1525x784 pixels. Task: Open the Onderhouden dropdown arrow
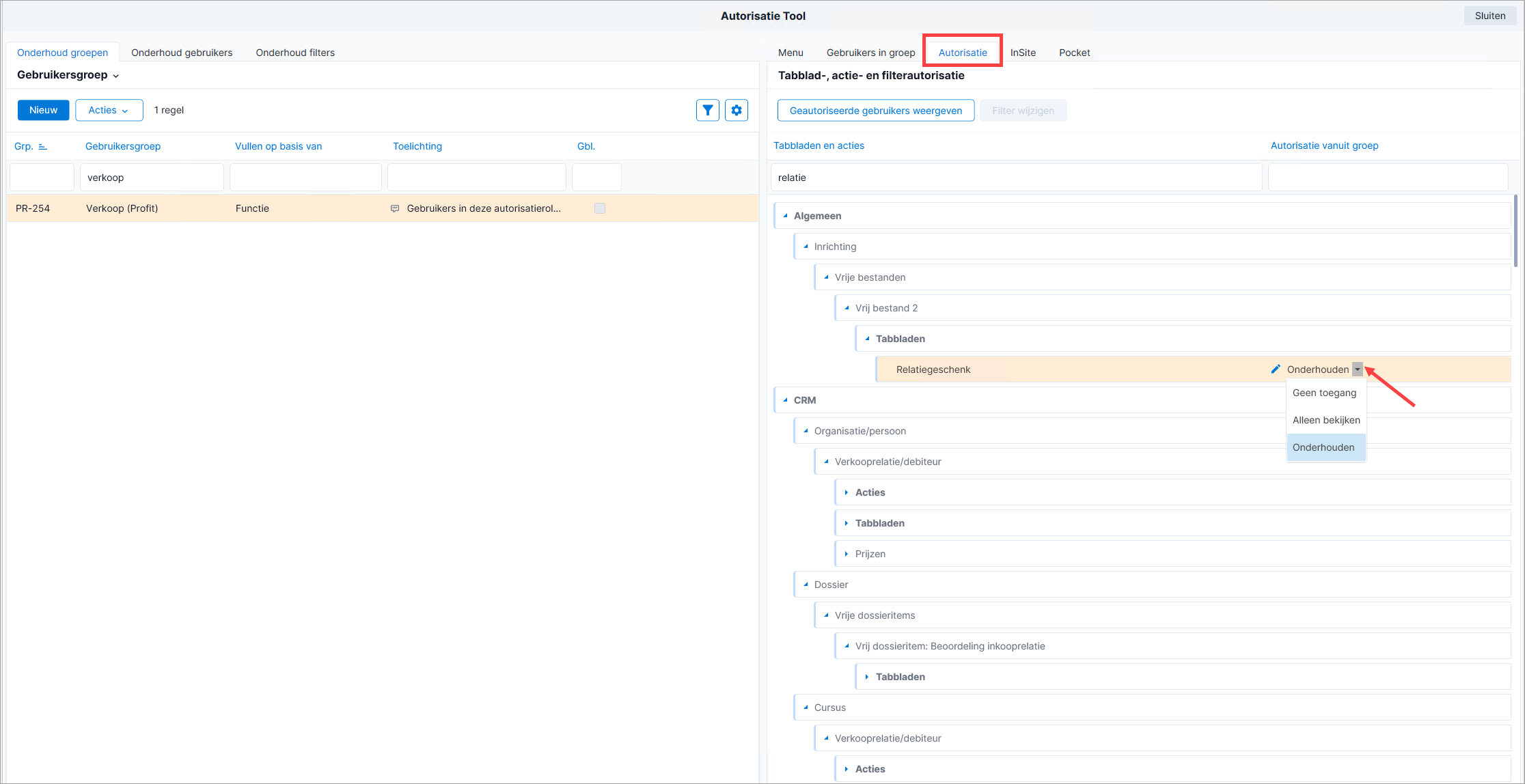click(x=1357, y=369)
